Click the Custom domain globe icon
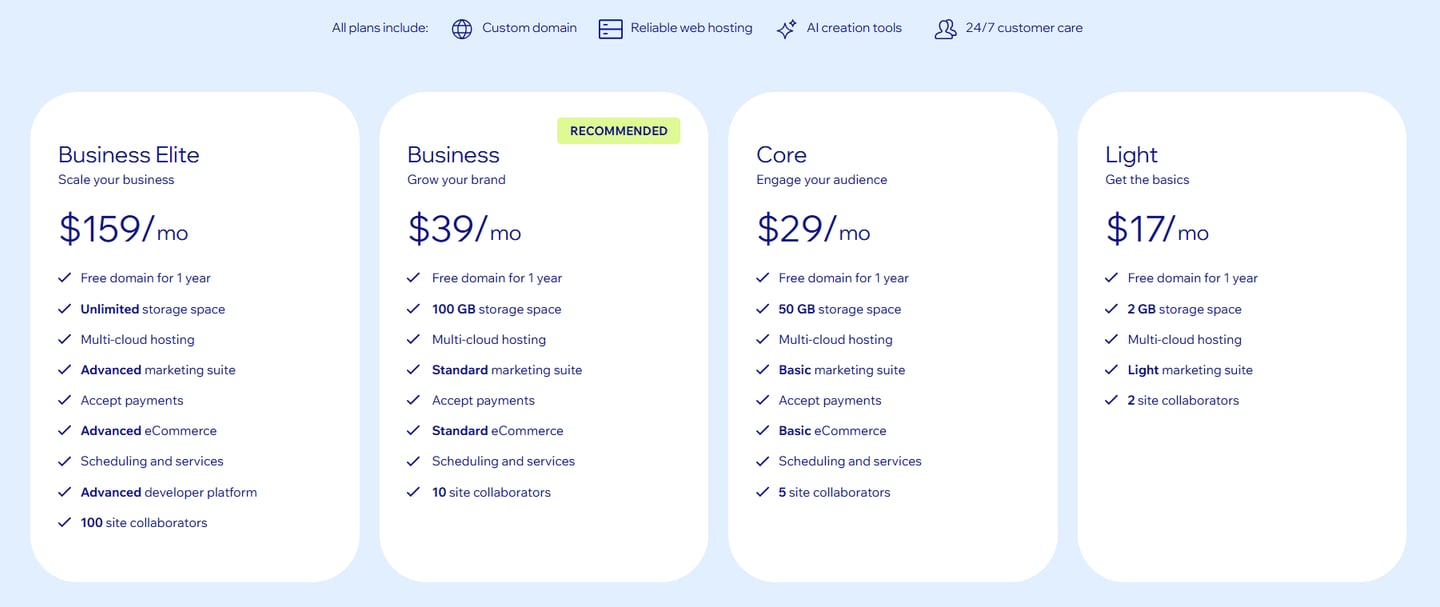Screen dimensions: 1440x607 click(462, 28)
